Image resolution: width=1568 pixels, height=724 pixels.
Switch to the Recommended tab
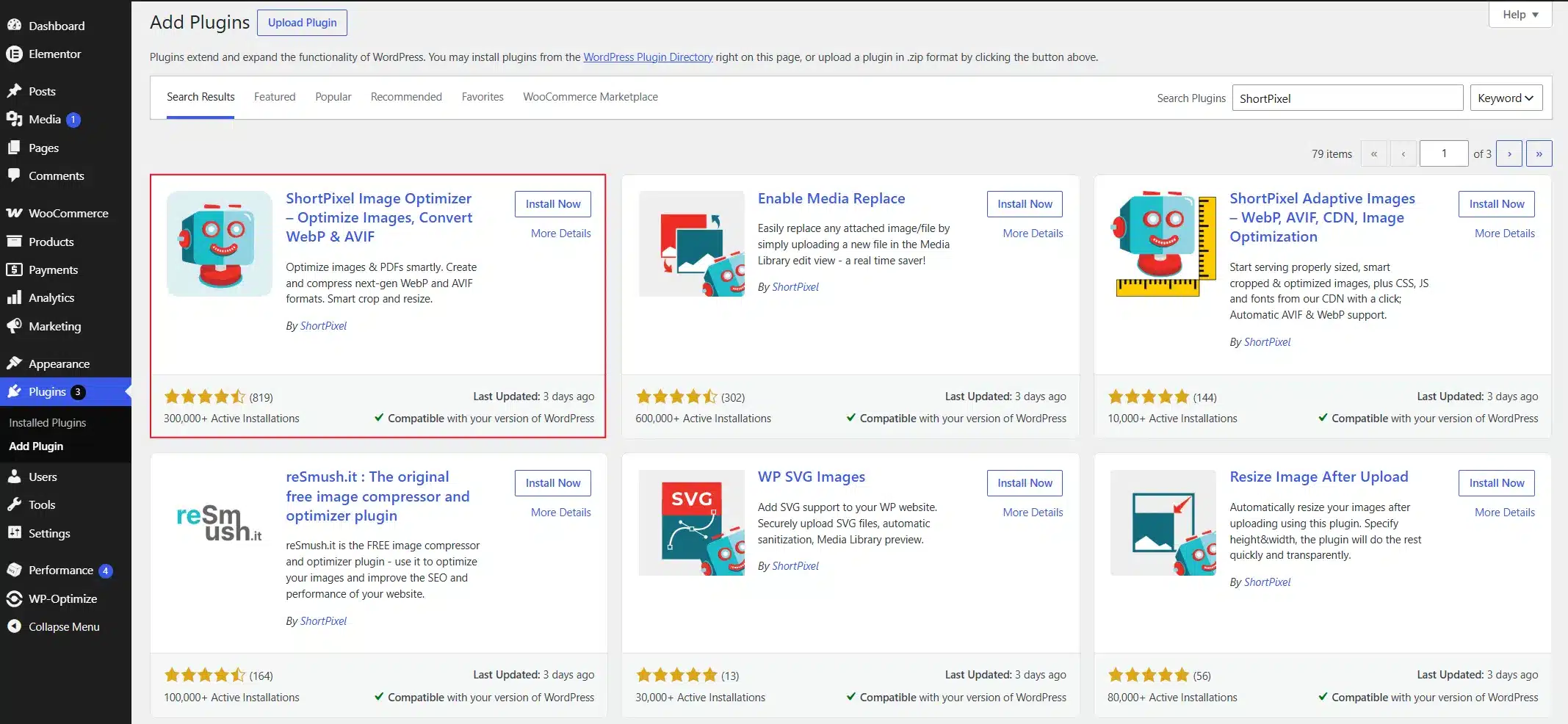(406, 97)
